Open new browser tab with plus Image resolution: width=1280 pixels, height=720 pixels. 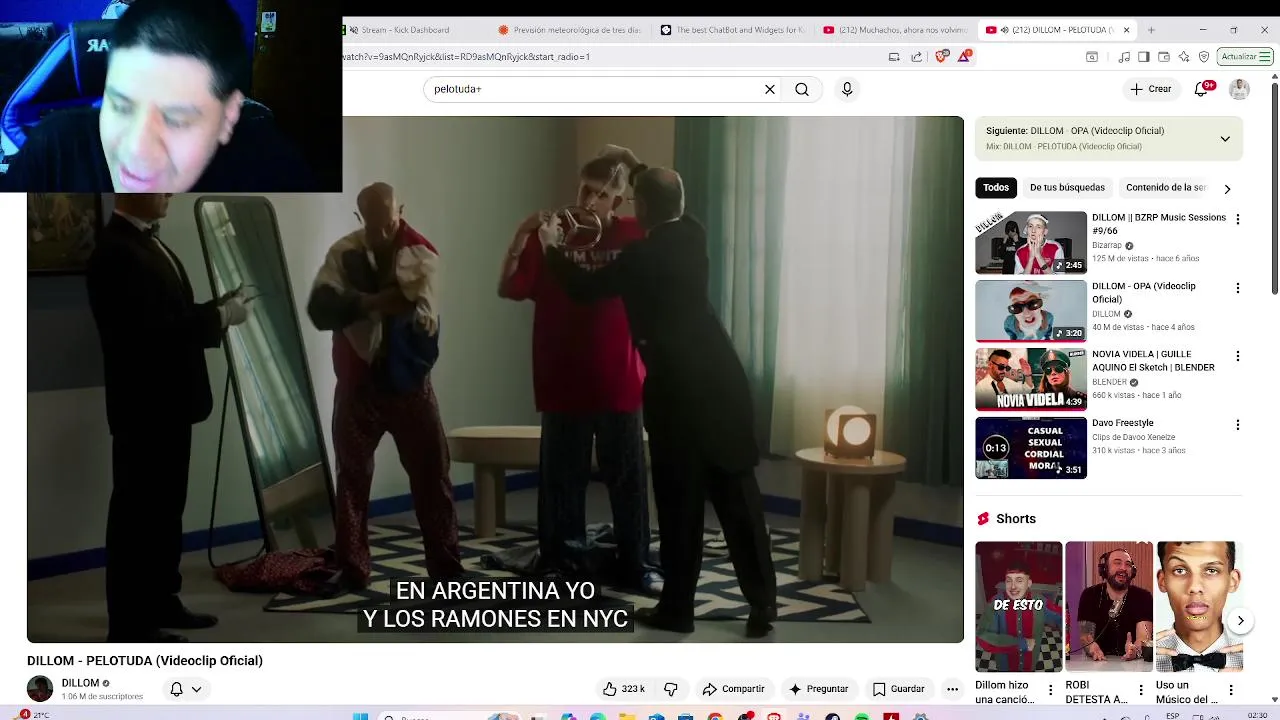pyautogui.click(x=1151, y=30)
